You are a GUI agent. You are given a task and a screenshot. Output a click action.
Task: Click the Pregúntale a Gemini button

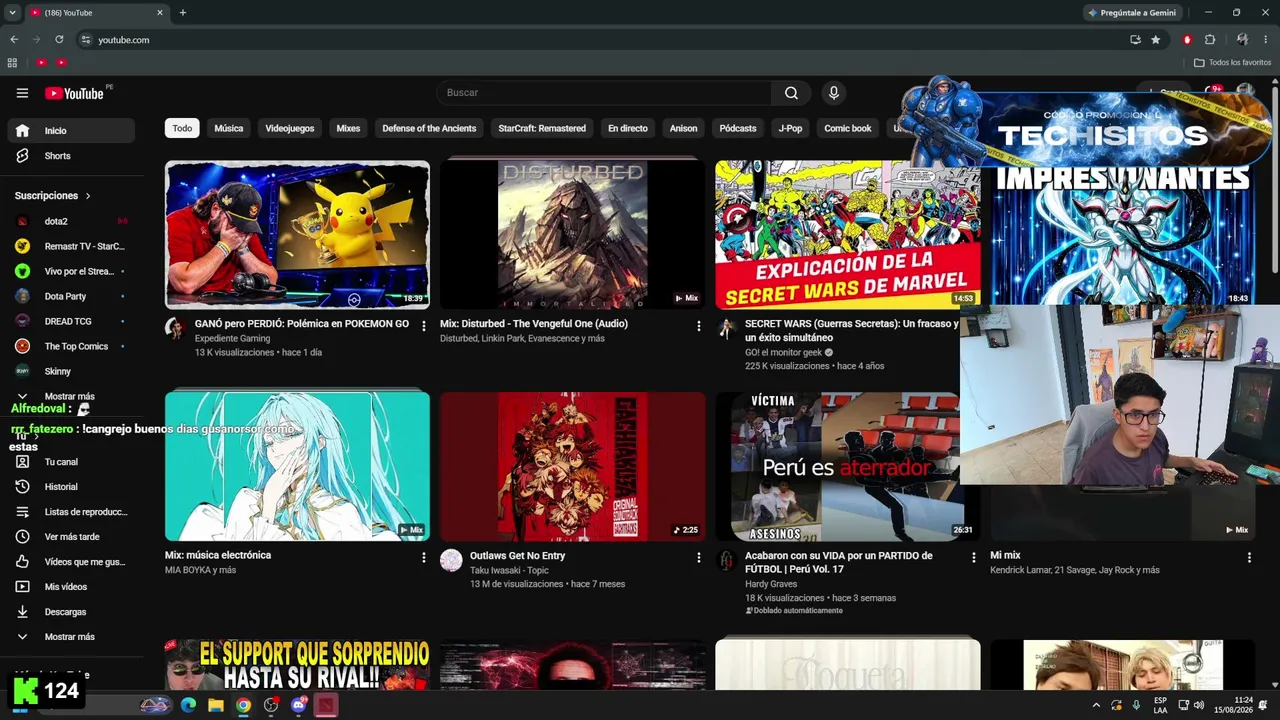[x=1132, y=13]
